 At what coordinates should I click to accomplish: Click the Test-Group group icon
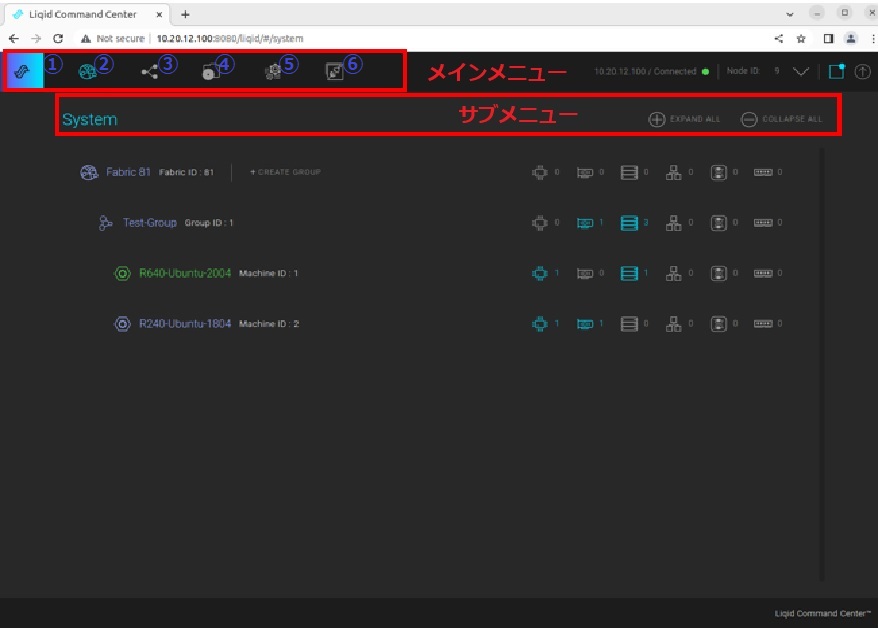tap(105, 223)
